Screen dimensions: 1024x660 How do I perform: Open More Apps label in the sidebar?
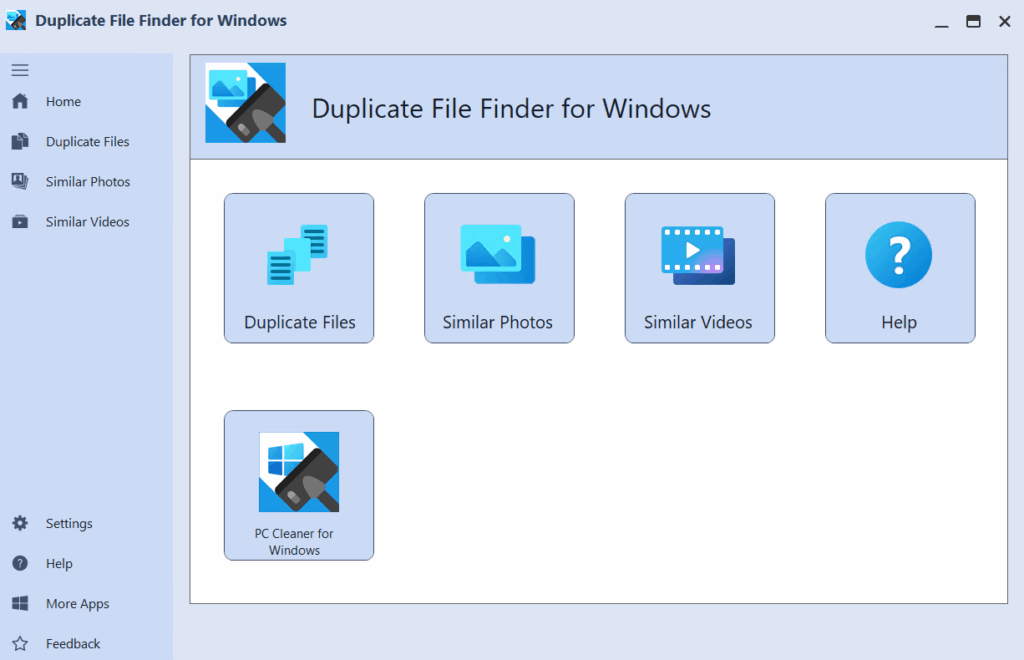(x=77, y=604)
